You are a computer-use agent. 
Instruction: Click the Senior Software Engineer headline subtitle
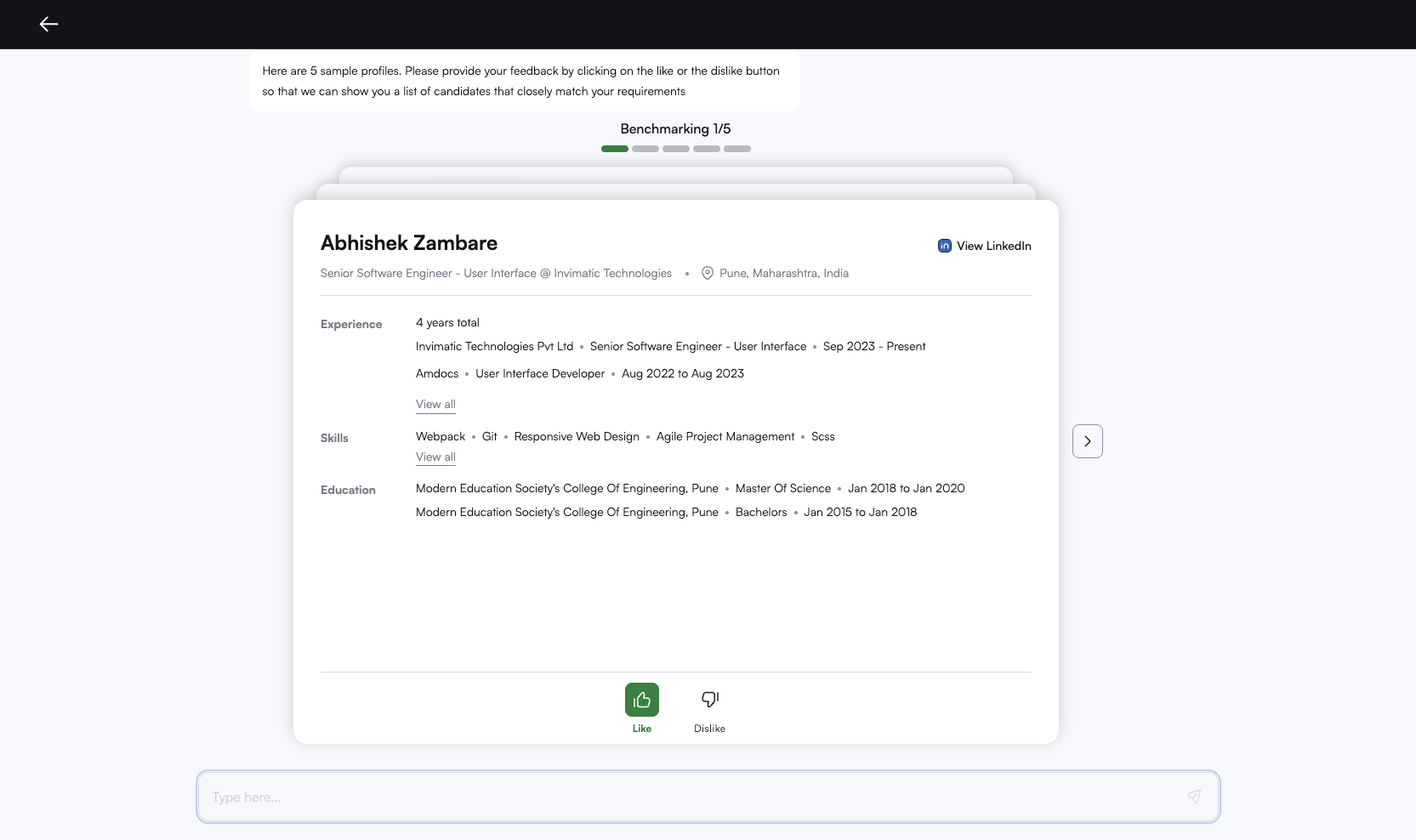(496, 273)
